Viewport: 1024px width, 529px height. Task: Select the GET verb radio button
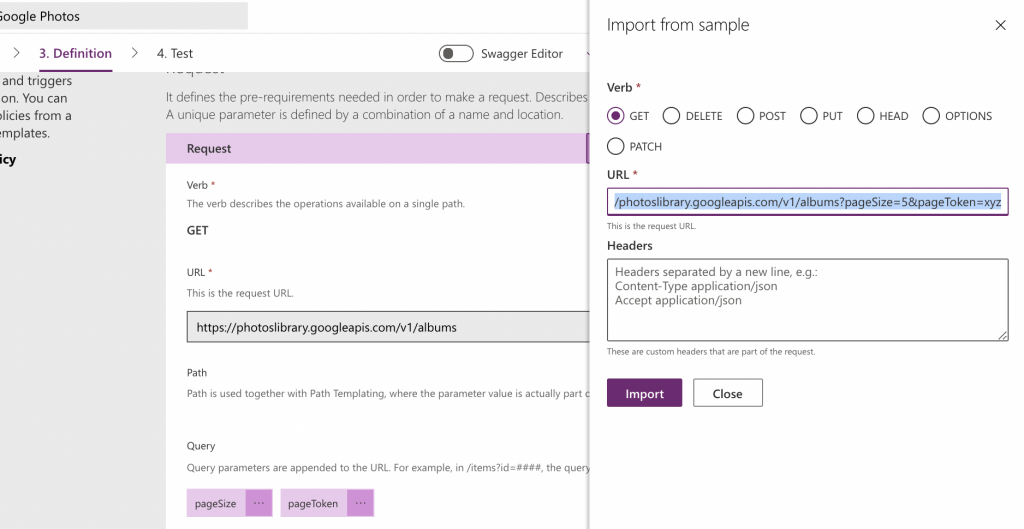[x=616, y=116]
